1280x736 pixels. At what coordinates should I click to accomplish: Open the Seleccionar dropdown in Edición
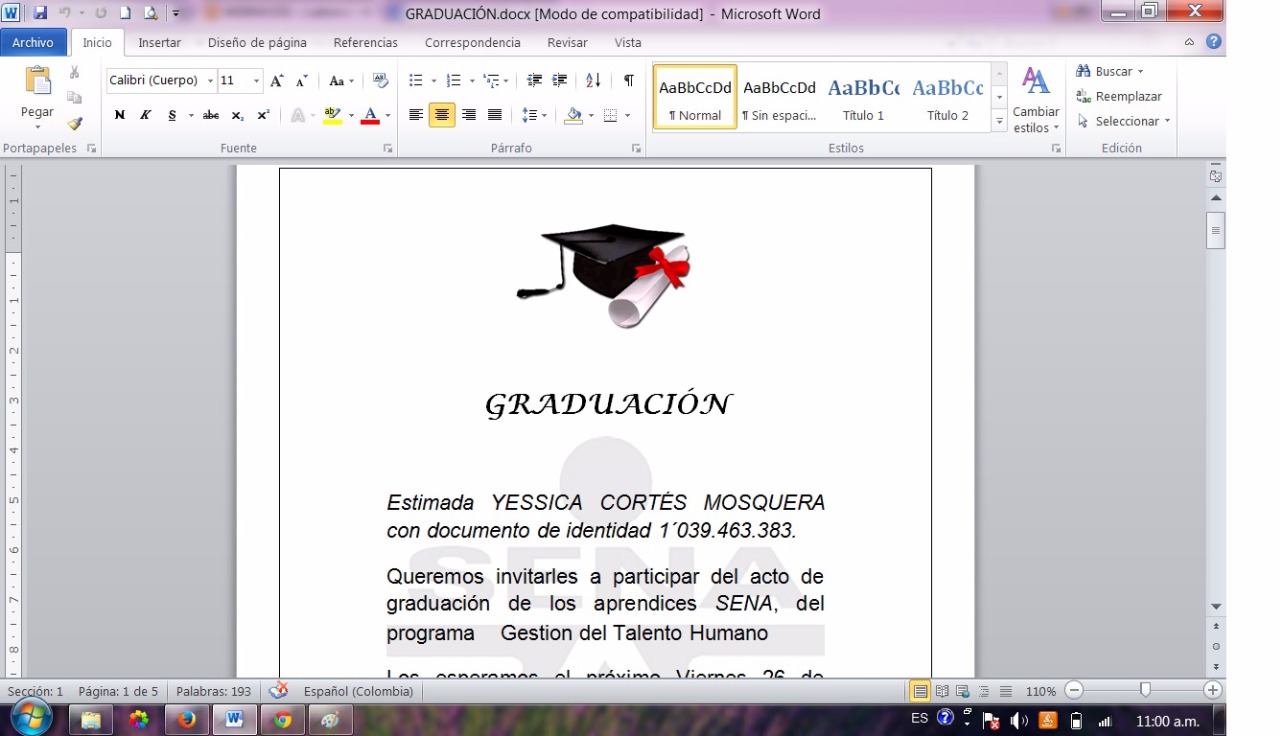pyautogui.click(x=1124, y=121)
